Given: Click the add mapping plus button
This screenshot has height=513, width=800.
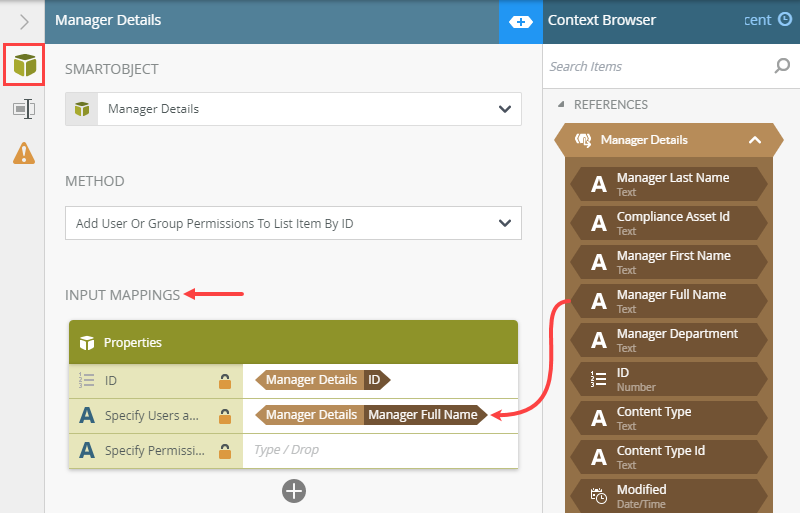Looking at the screenshot, I should 293,490.
